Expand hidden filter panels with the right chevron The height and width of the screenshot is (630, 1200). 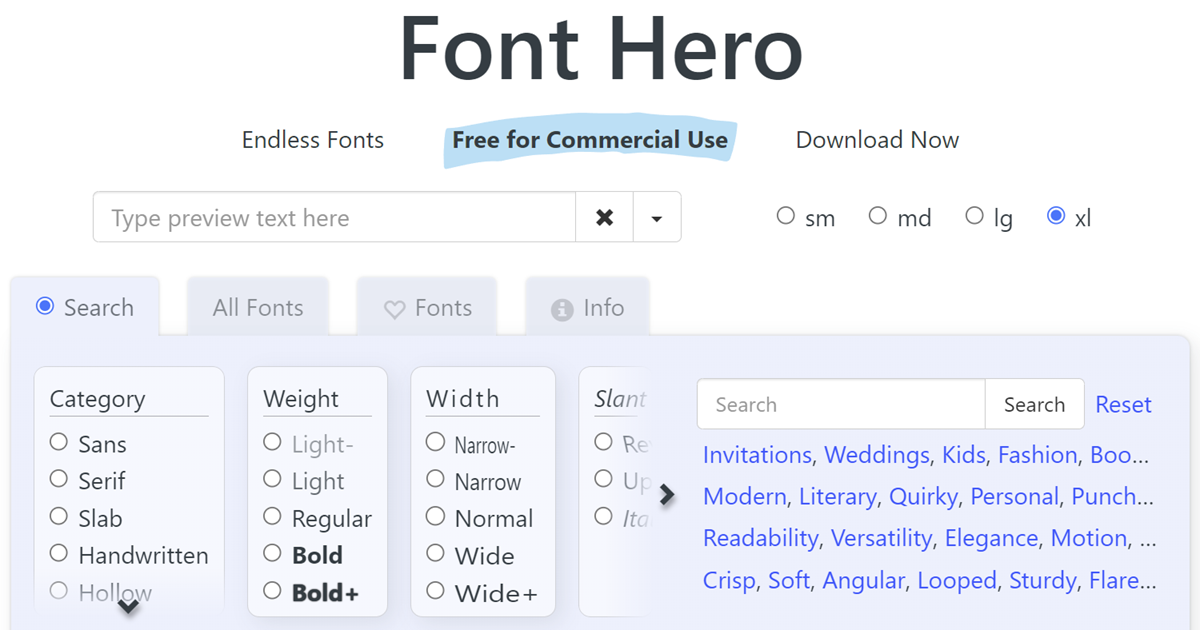tap(668, 492)
